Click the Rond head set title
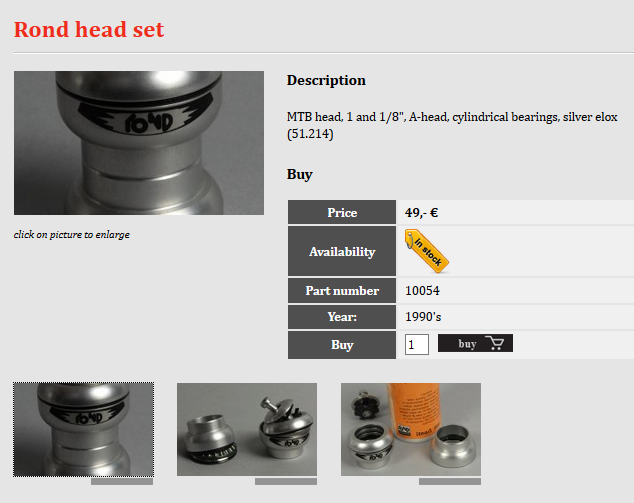The image size is (634, 503). click(x=89, y=30)
